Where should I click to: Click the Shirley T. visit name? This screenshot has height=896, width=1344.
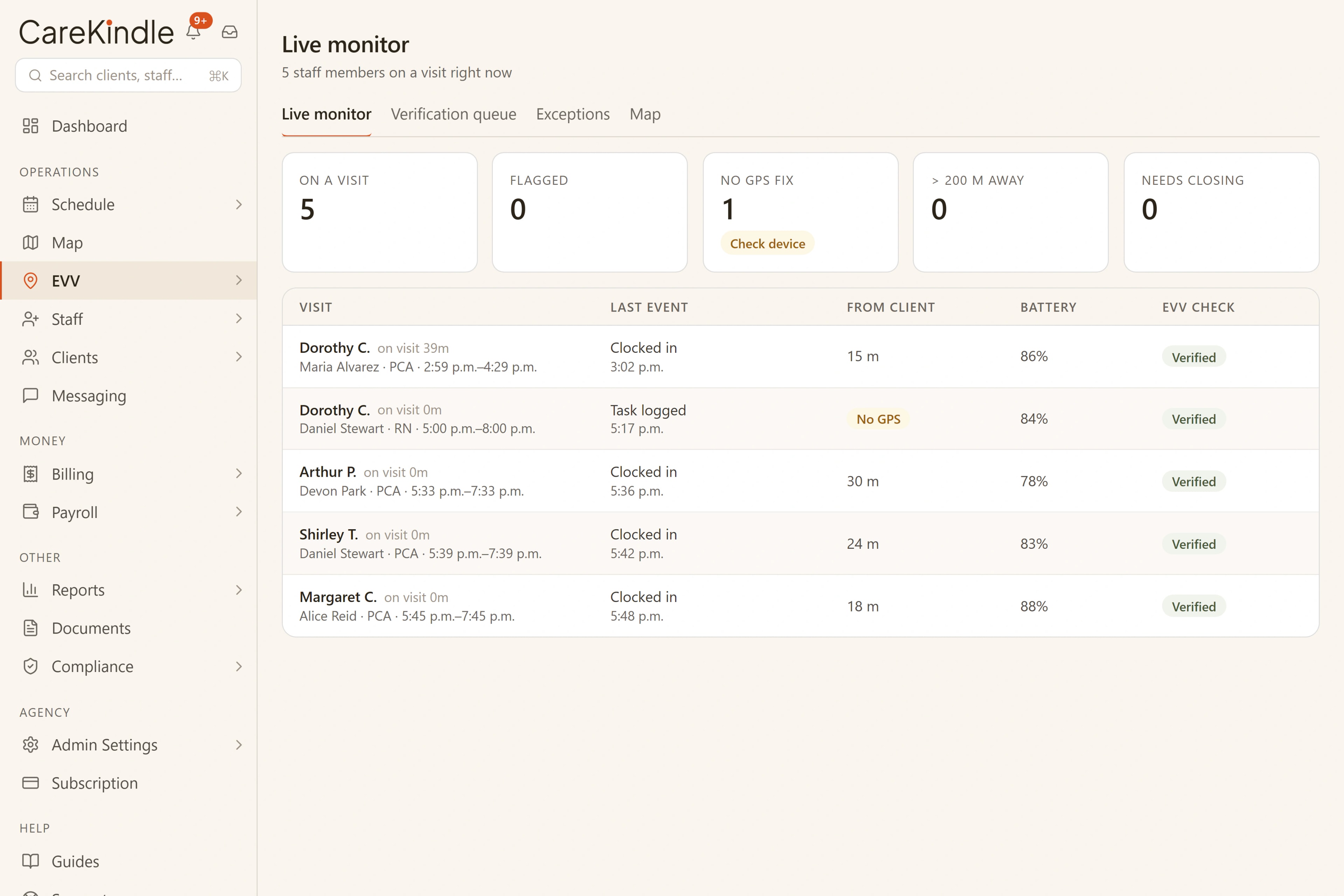(x=329, y=534)
